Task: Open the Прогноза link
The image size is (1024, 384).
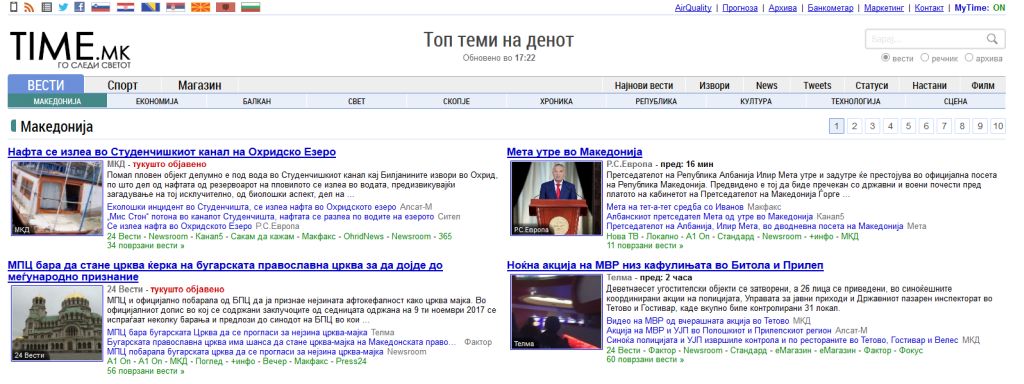Action: point(740,8)
